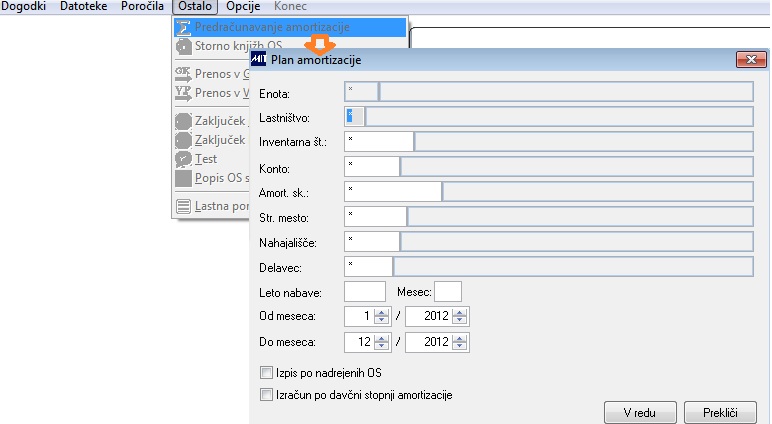Increase the Od meseca year 2012
The height and width of the screenshot is (424, 772).
click(459, 312)
